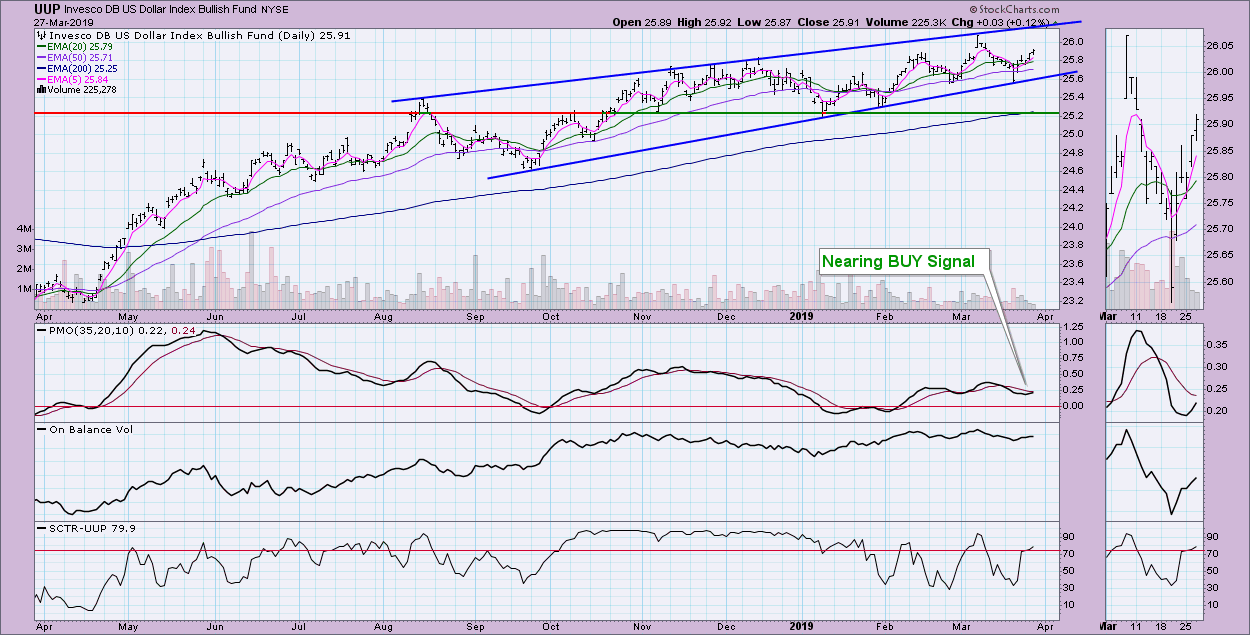
Task: Click the Close 25.91 value
Action: pos(830,21)
